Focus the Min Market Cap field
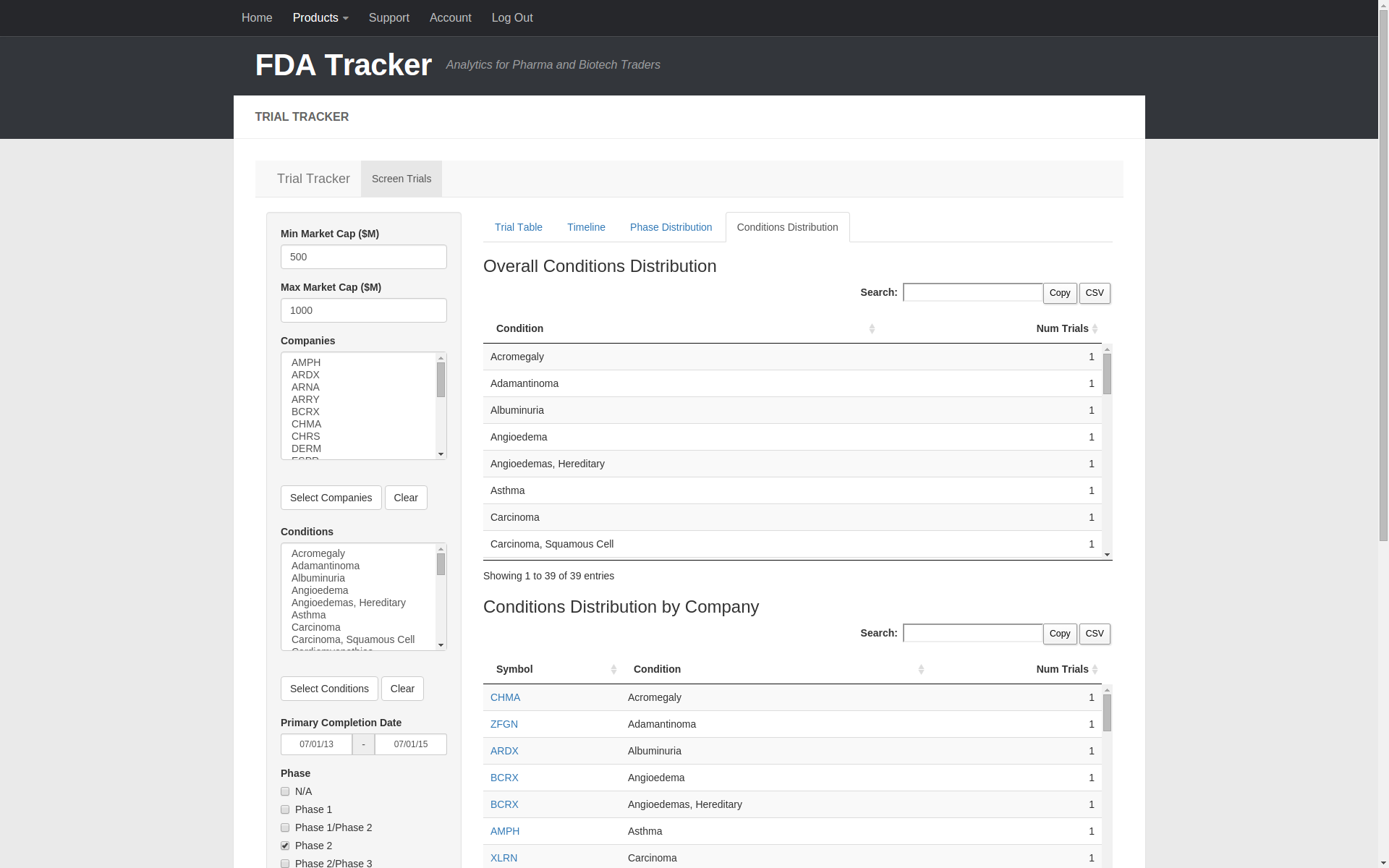1389x868 pixels. point(363,257)
